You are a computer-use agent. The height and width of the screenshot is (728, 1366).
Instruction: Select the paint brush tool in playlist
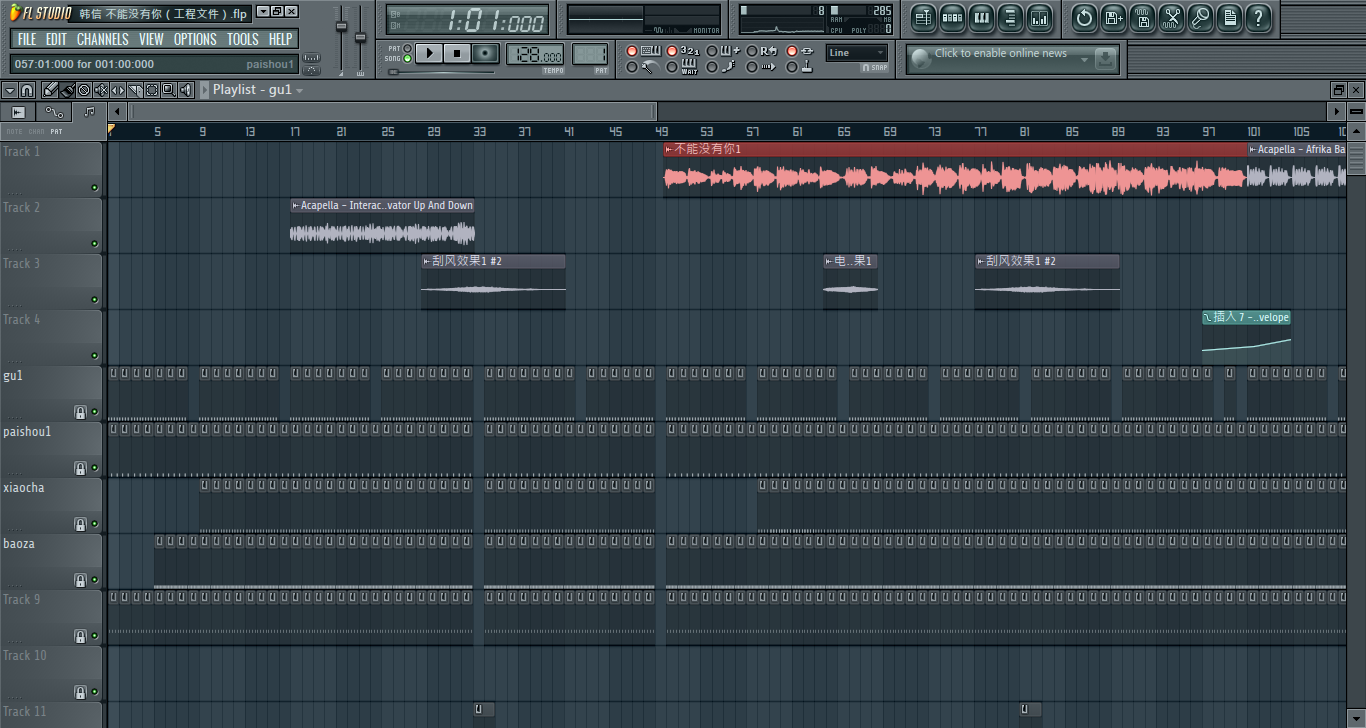67,90
